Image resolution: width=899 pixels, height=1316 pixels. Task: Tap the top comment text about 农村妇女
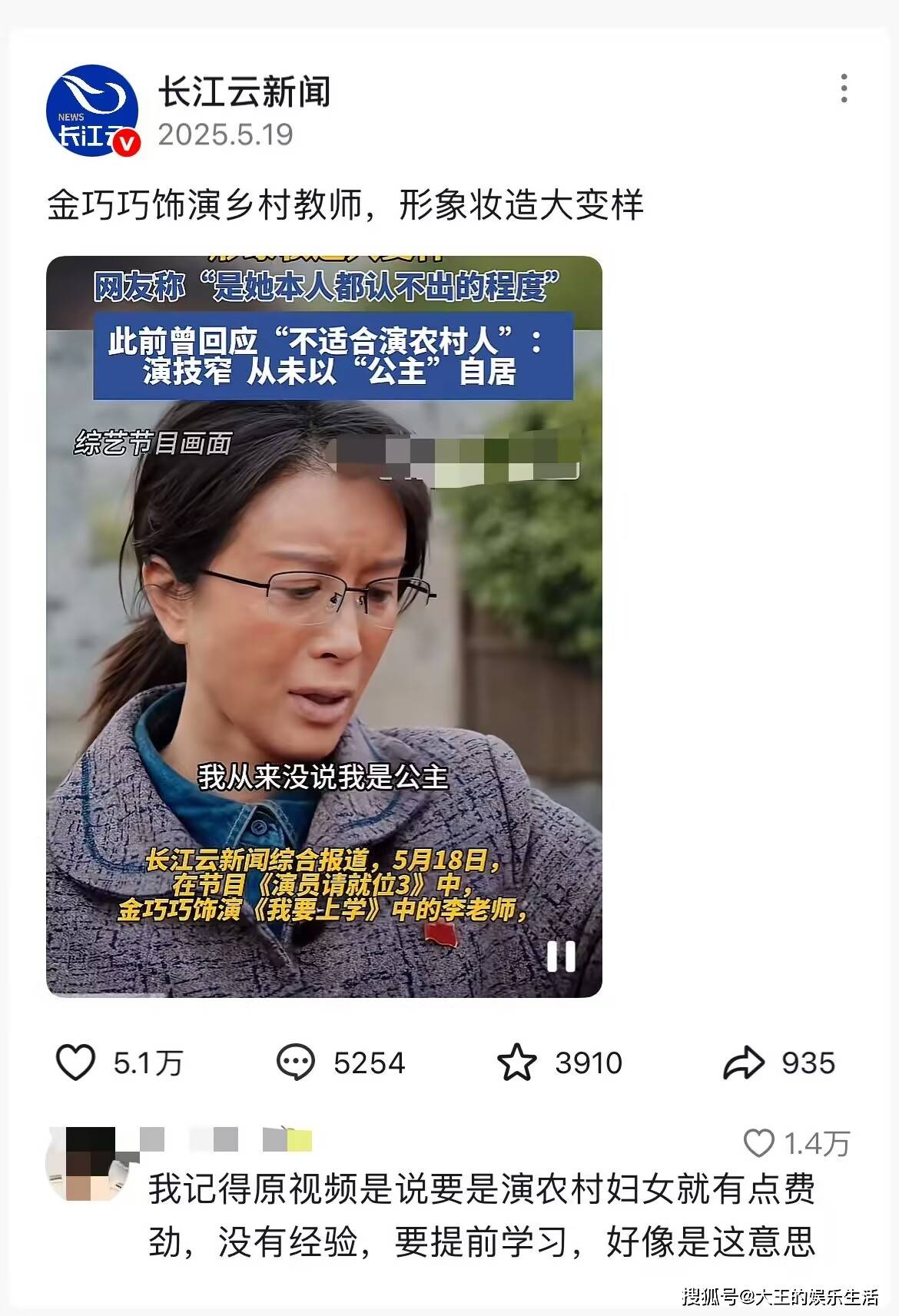click(482, 1215)
